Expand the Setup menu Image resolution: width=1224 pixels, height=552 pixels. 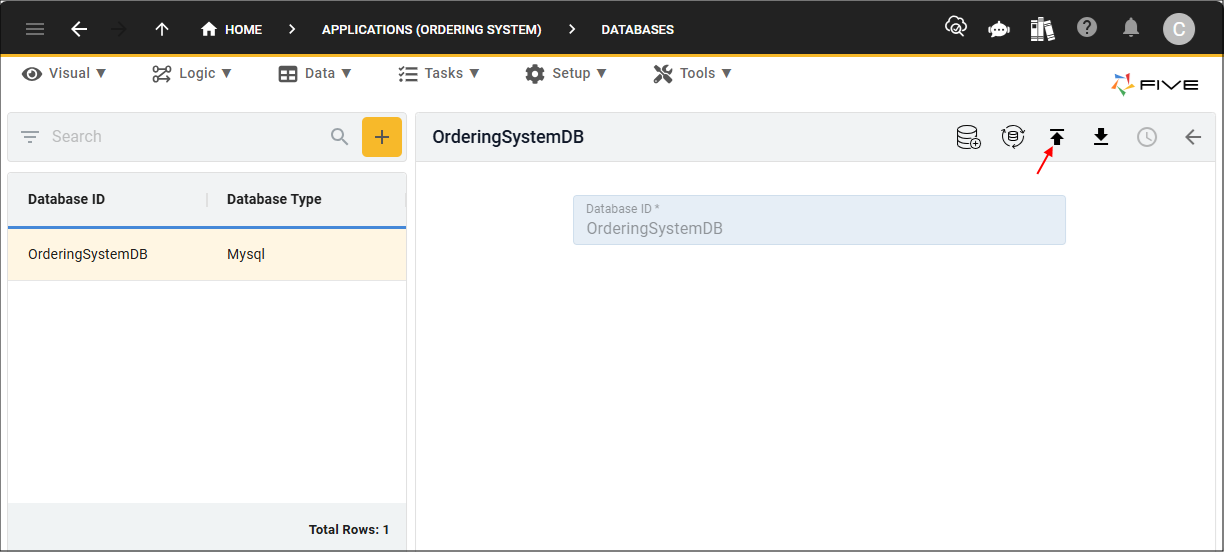(x=565, y=73)
